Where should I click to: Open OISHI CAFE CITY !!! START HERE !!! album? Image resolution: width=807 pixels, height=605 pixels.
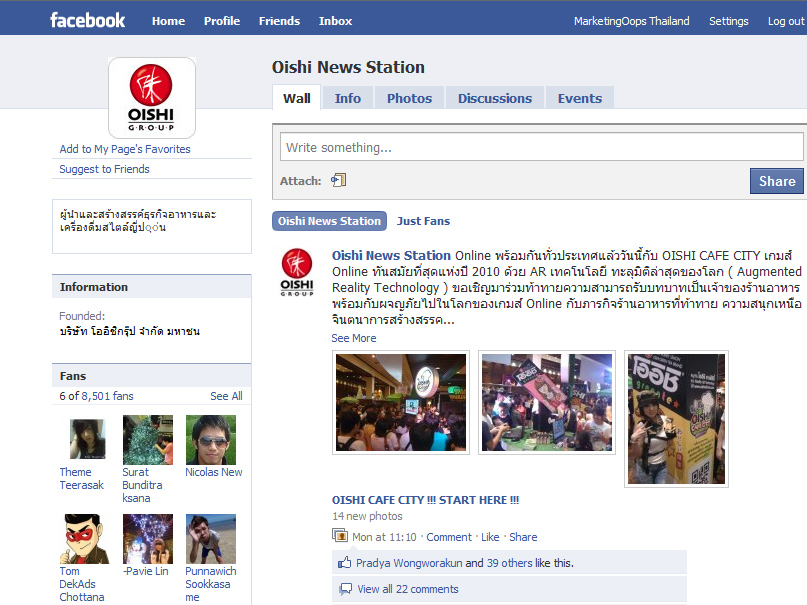(x=425, y=500)
